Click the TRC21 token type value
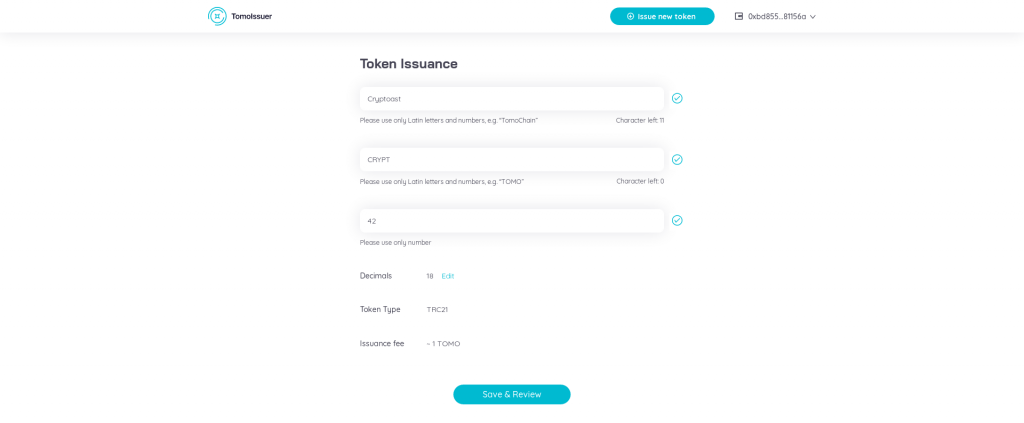The height and width of the screenshot is (423, 1024). [437, 310]
